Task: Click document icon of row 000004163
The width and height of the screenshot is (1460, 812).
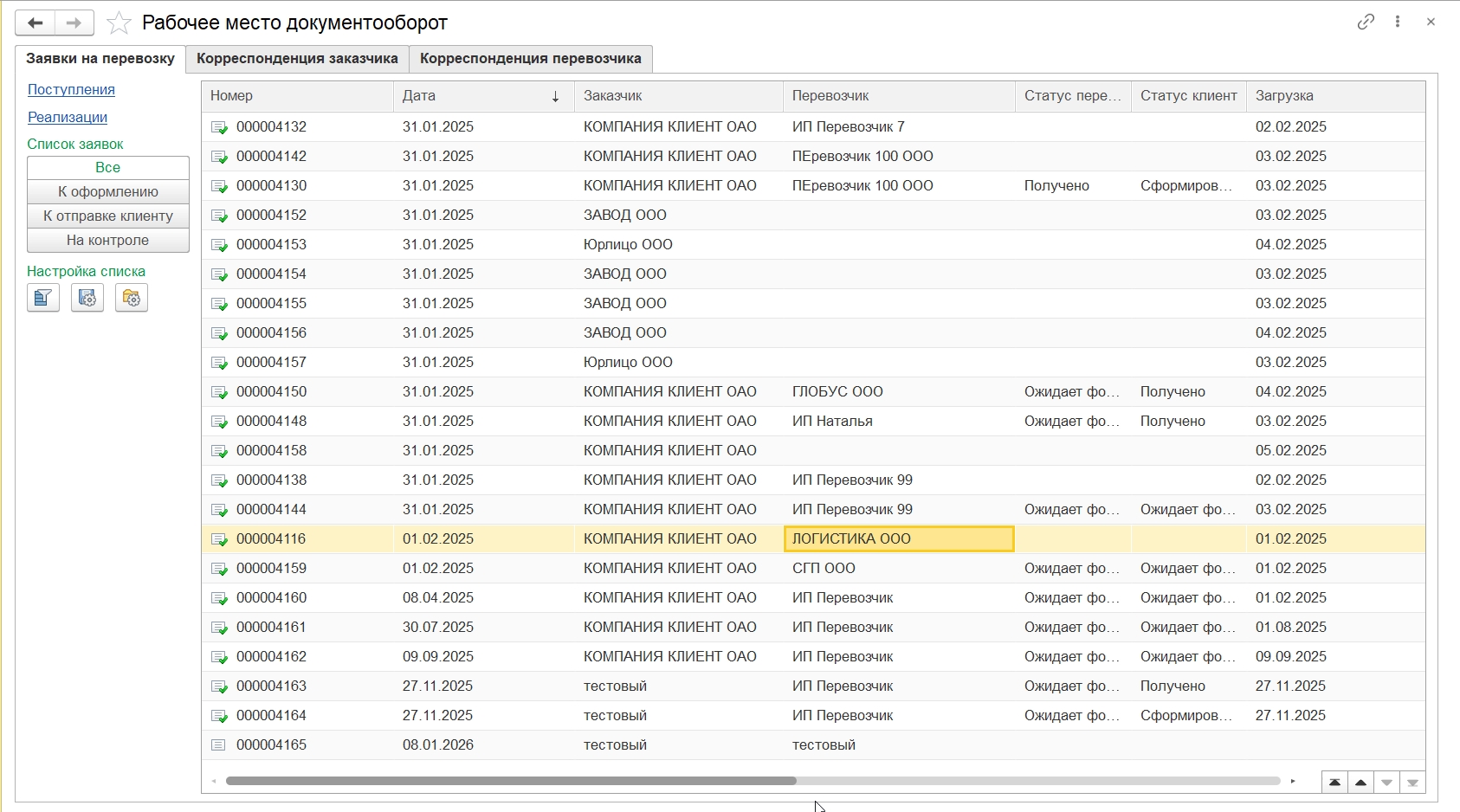Action: (x=219, y=686)
